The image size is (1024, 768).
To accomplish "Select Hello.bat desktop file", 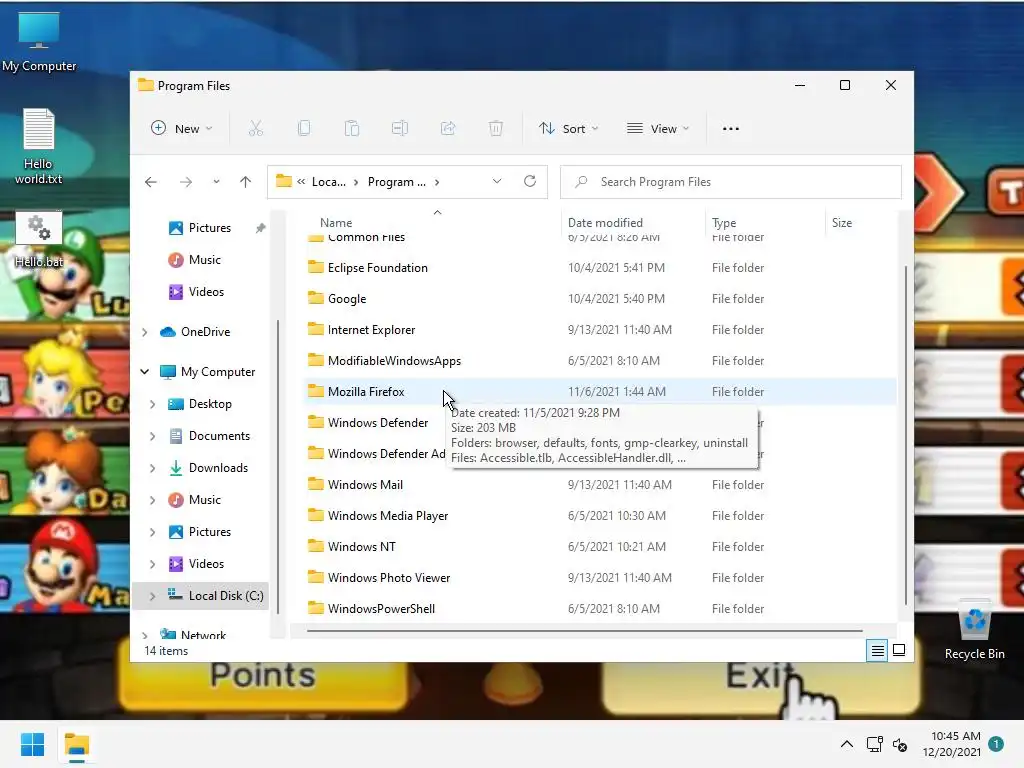I will coord(39,240).
